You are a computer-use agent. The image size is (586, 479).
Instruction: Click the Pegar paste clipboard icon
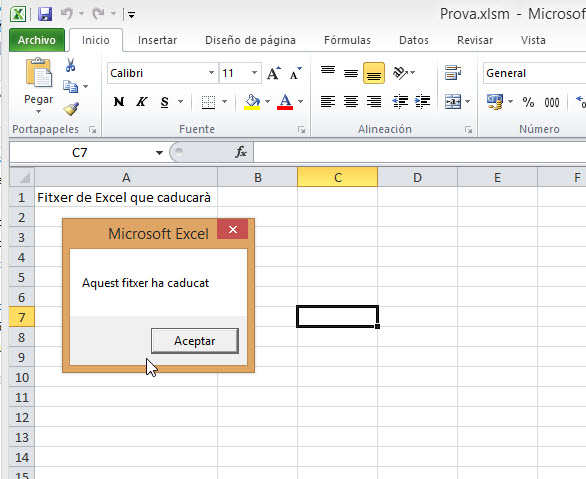click(38, 73)
